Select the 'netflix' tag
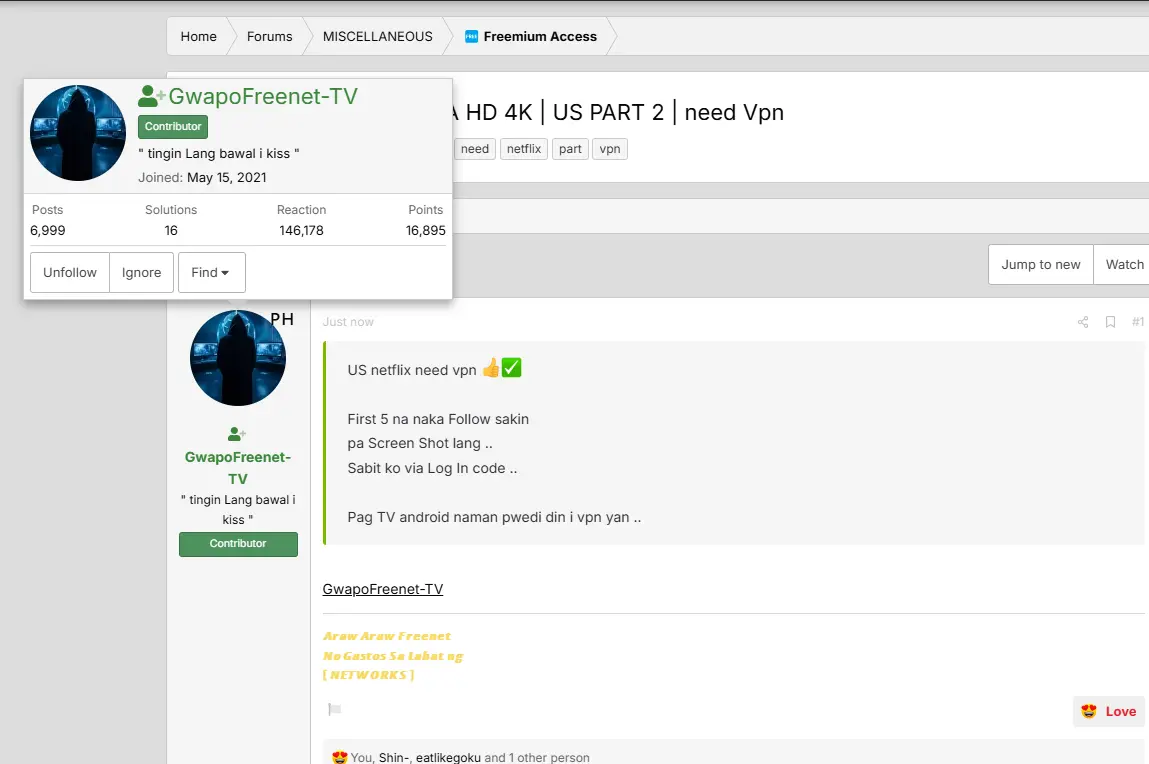 (524, 149)
